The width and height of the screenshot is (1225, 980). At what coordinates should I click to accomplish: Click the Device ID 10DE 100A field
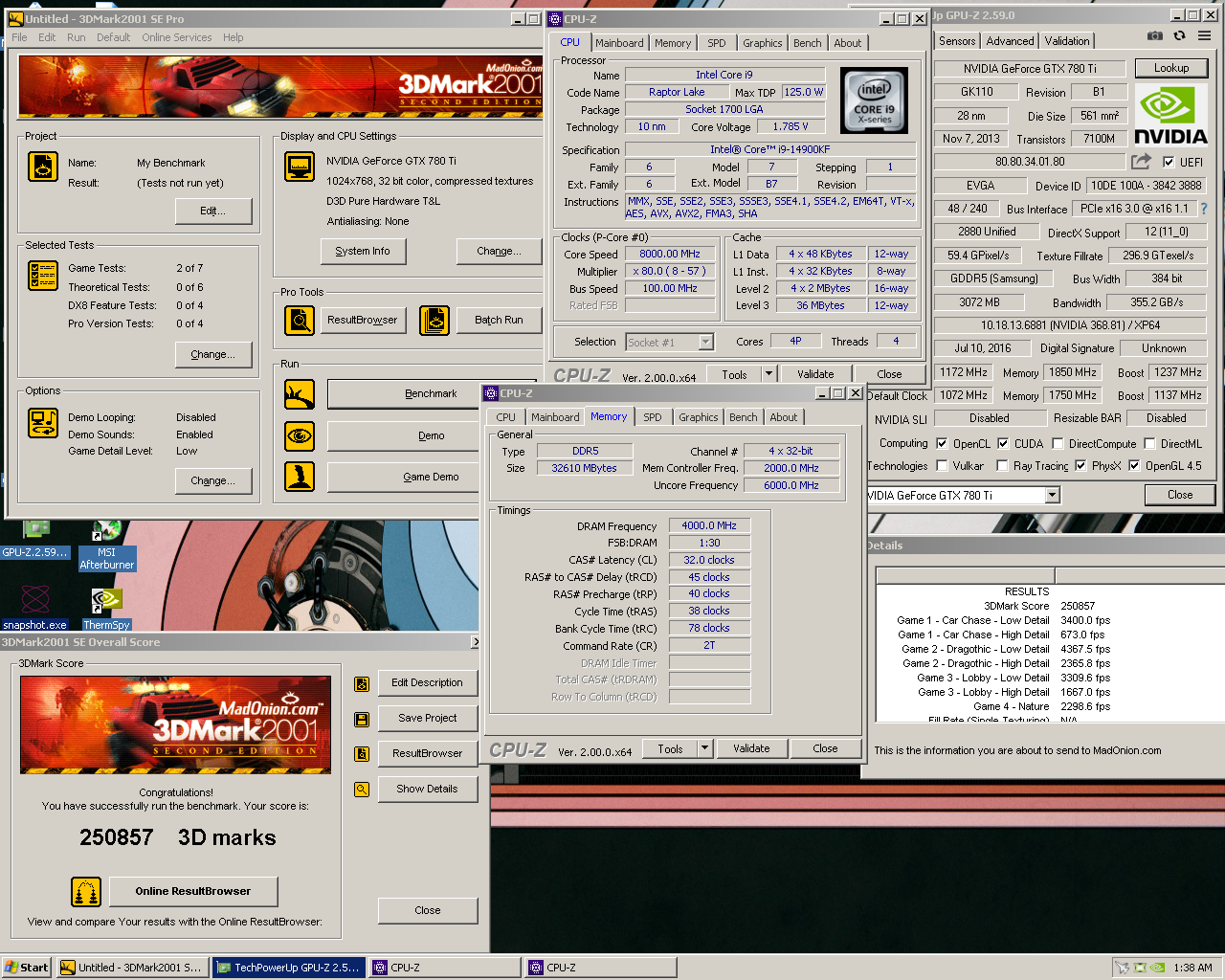(x=1147, y=186)
